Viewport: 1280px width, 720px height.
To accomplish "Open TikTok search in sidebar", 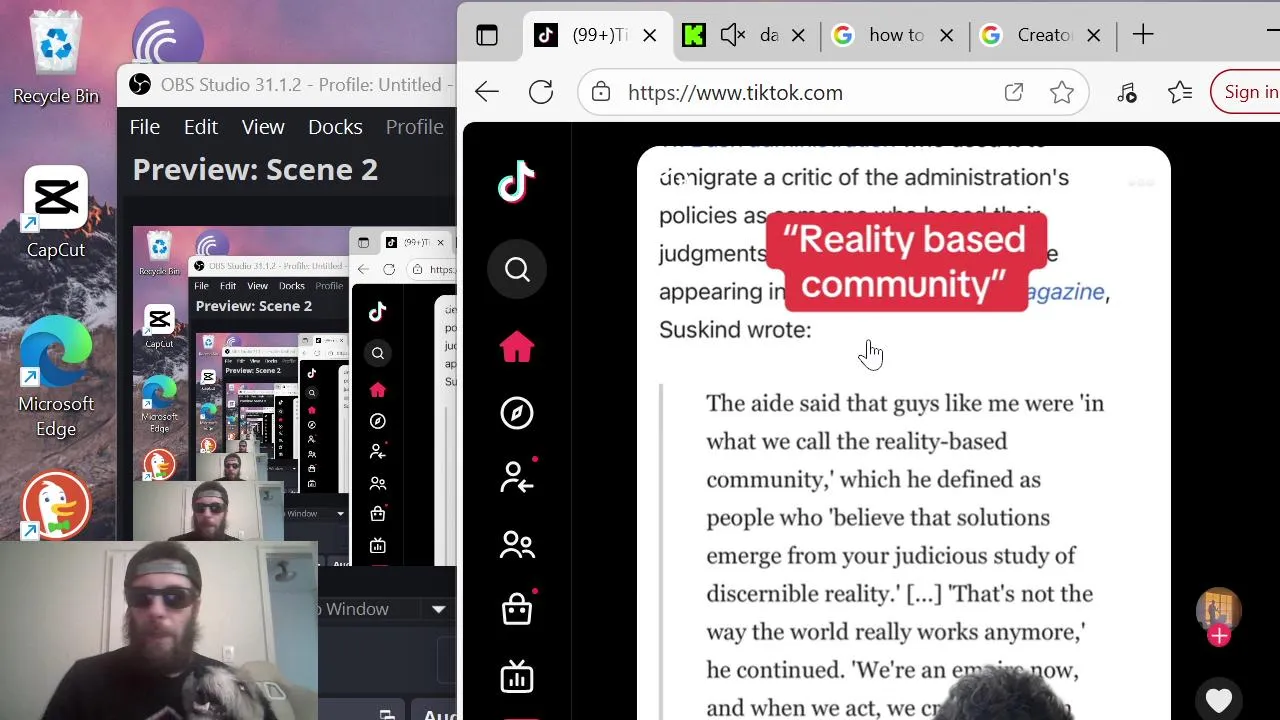I will (517, 269).
